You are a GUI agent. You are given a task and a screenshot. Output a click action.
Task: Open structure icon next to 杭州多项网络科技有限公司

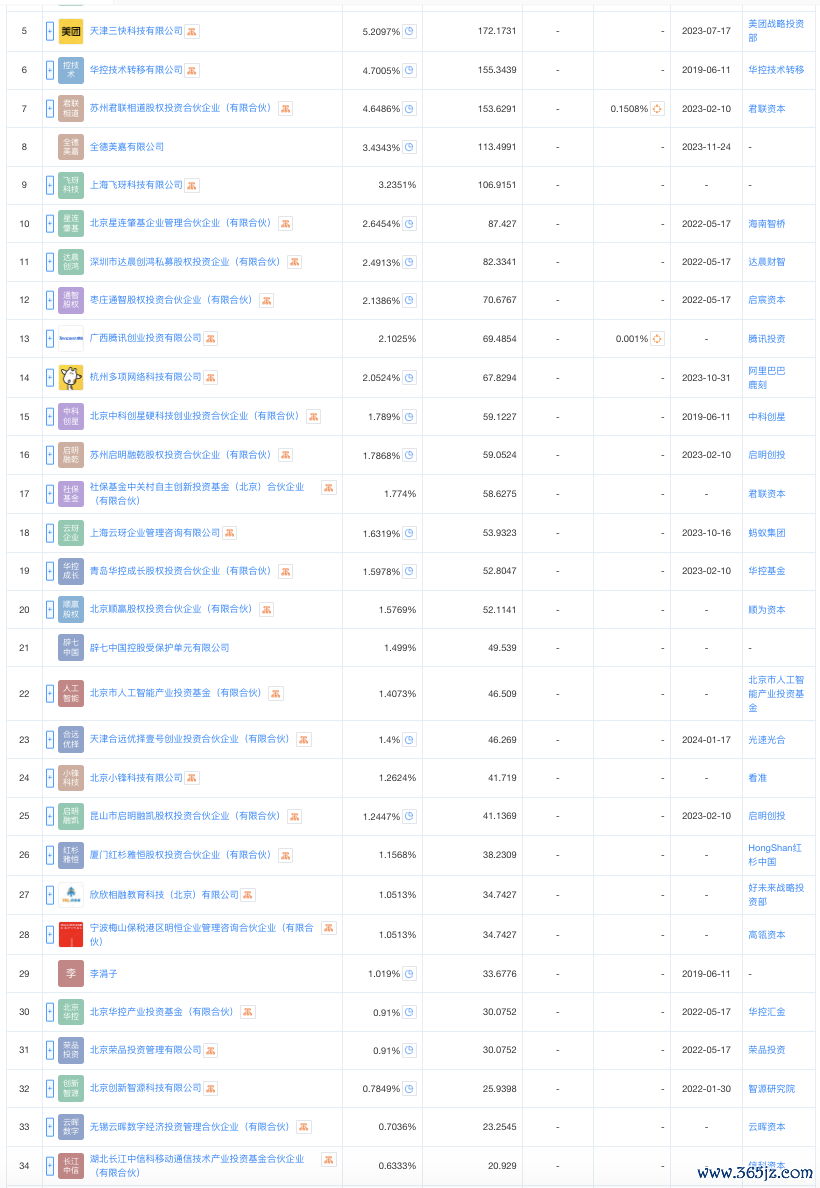point(211,377)
